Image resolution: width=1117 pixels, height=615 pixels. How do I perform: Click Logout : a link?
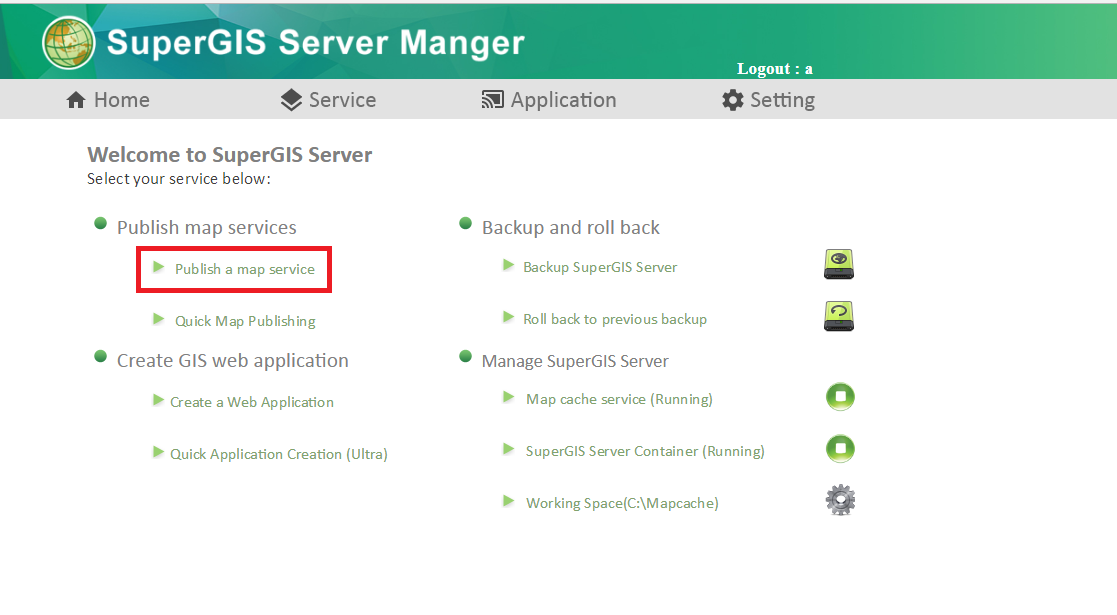[x=774, y=69]
